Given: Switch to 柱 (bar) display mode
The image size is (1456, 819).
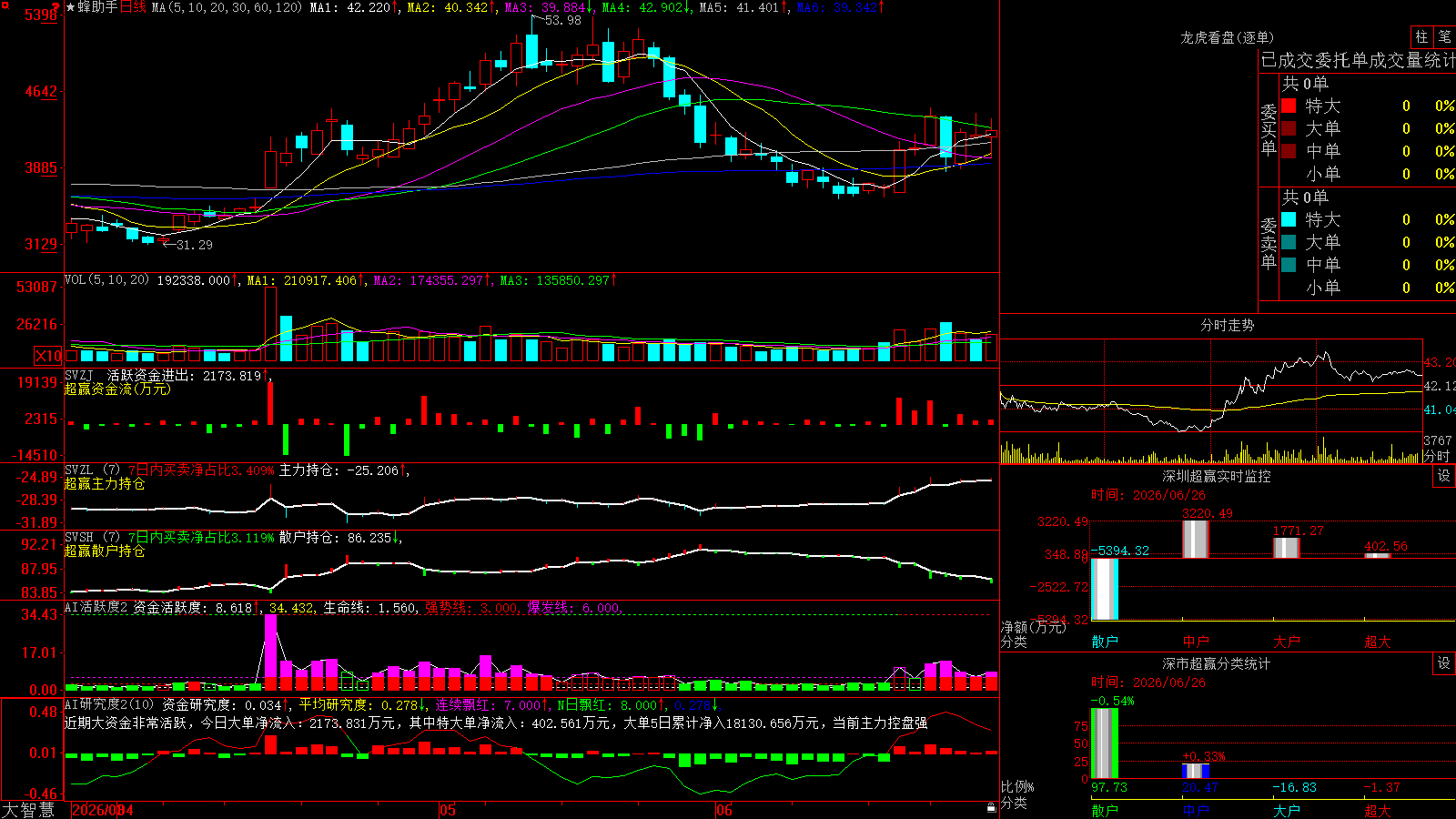Looking at the screenshot, I should [1421, 36].
